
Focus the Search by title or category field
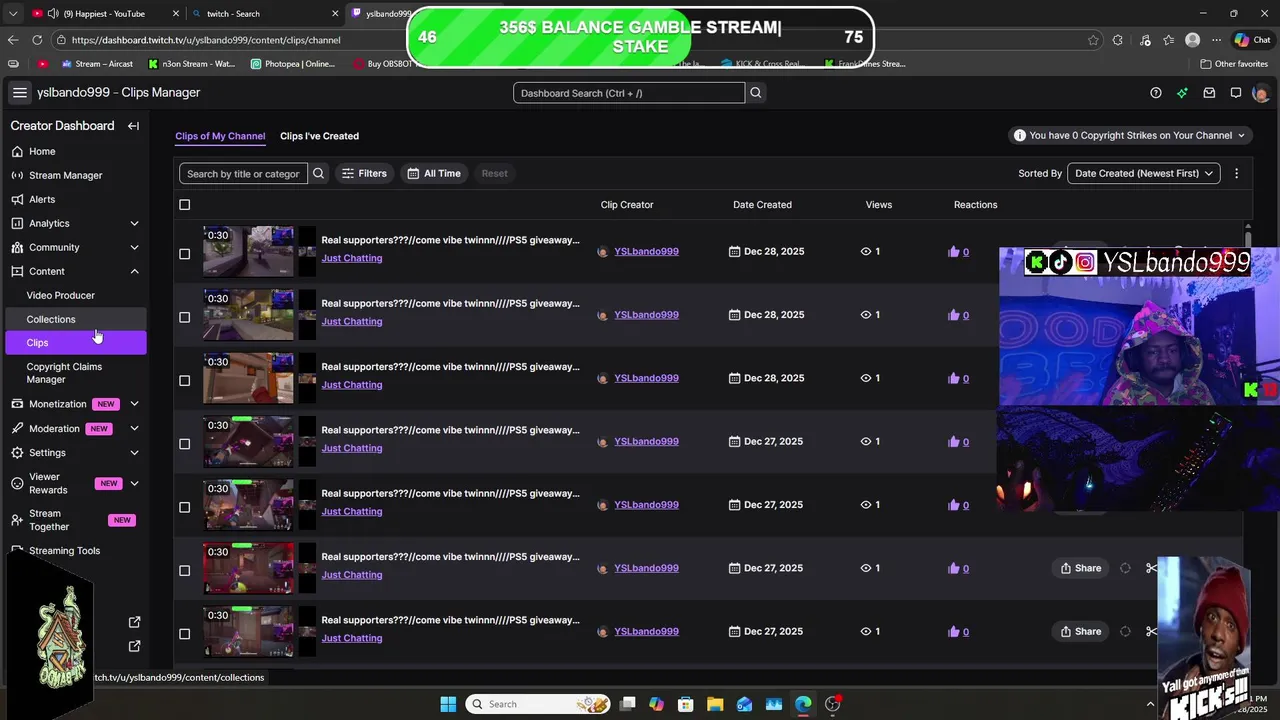[x=243, y=173]
